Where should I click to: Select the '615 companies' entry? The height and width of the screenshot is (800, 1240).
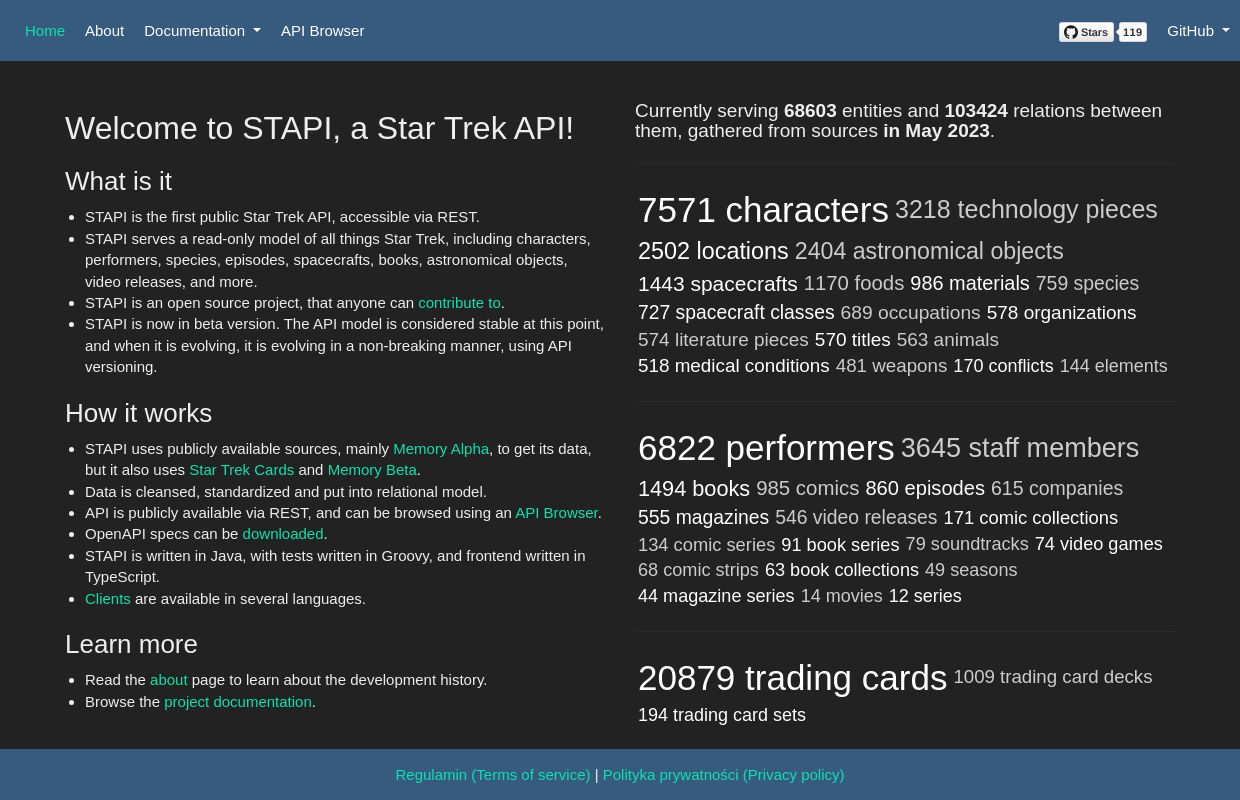coord(1057,489)
